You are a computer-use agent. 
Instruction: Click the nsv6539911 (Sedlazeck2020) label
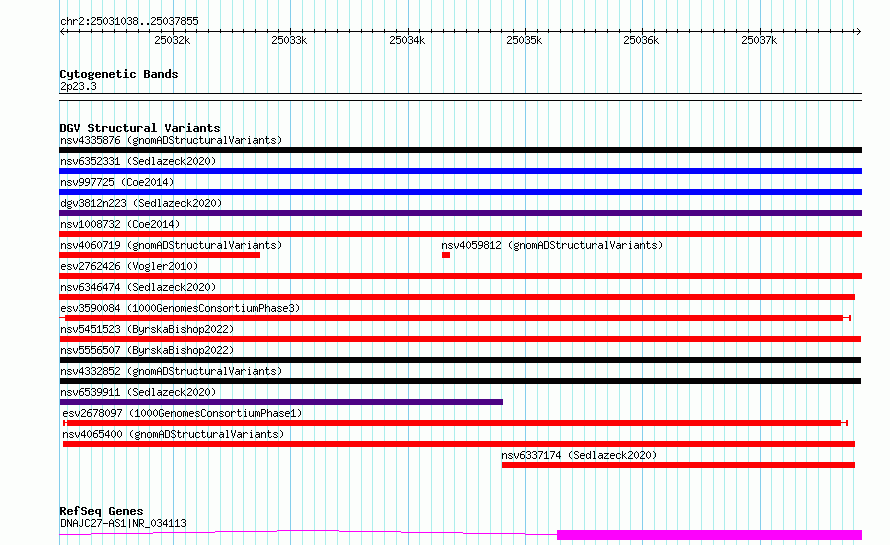pos(138,392)
